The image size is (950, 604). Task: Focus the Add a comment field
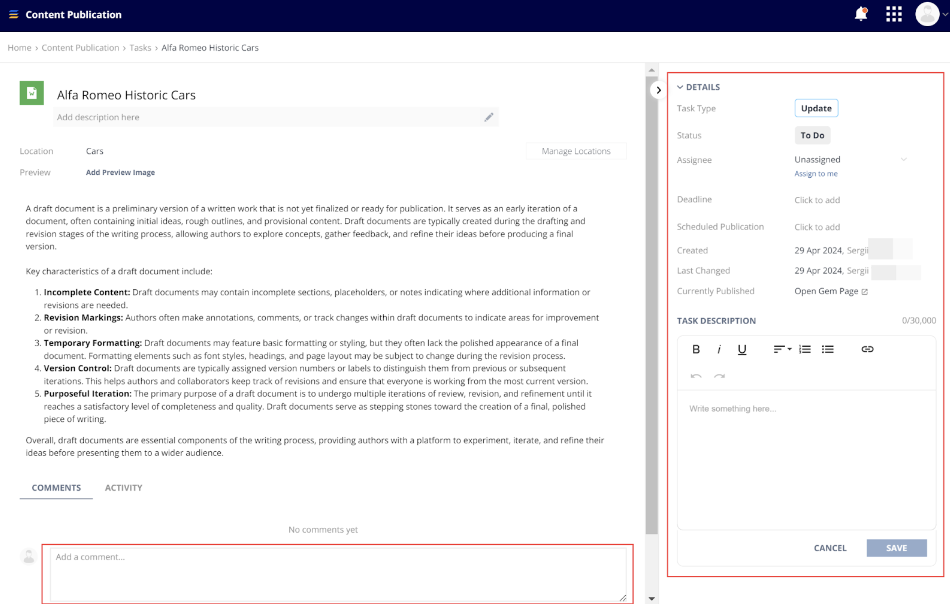[x=338, y=574]
